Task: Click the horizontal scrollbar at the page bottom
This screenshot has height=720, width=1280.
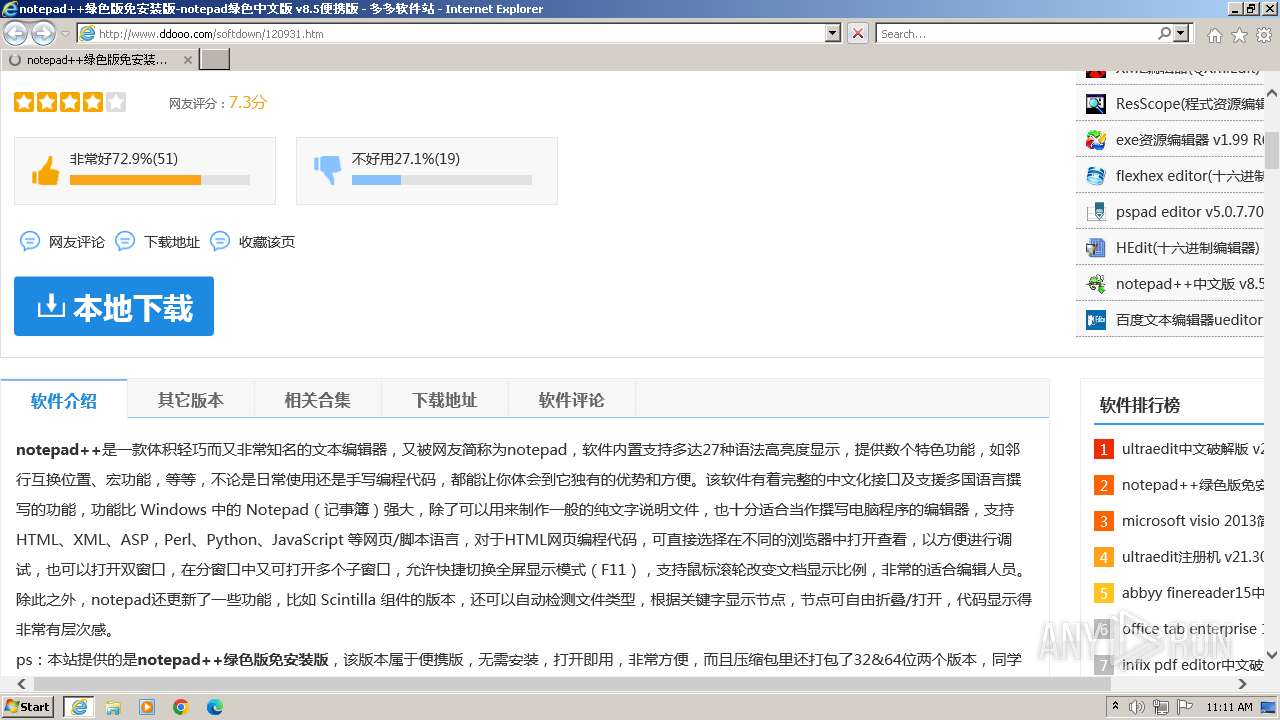Action: 574,684
